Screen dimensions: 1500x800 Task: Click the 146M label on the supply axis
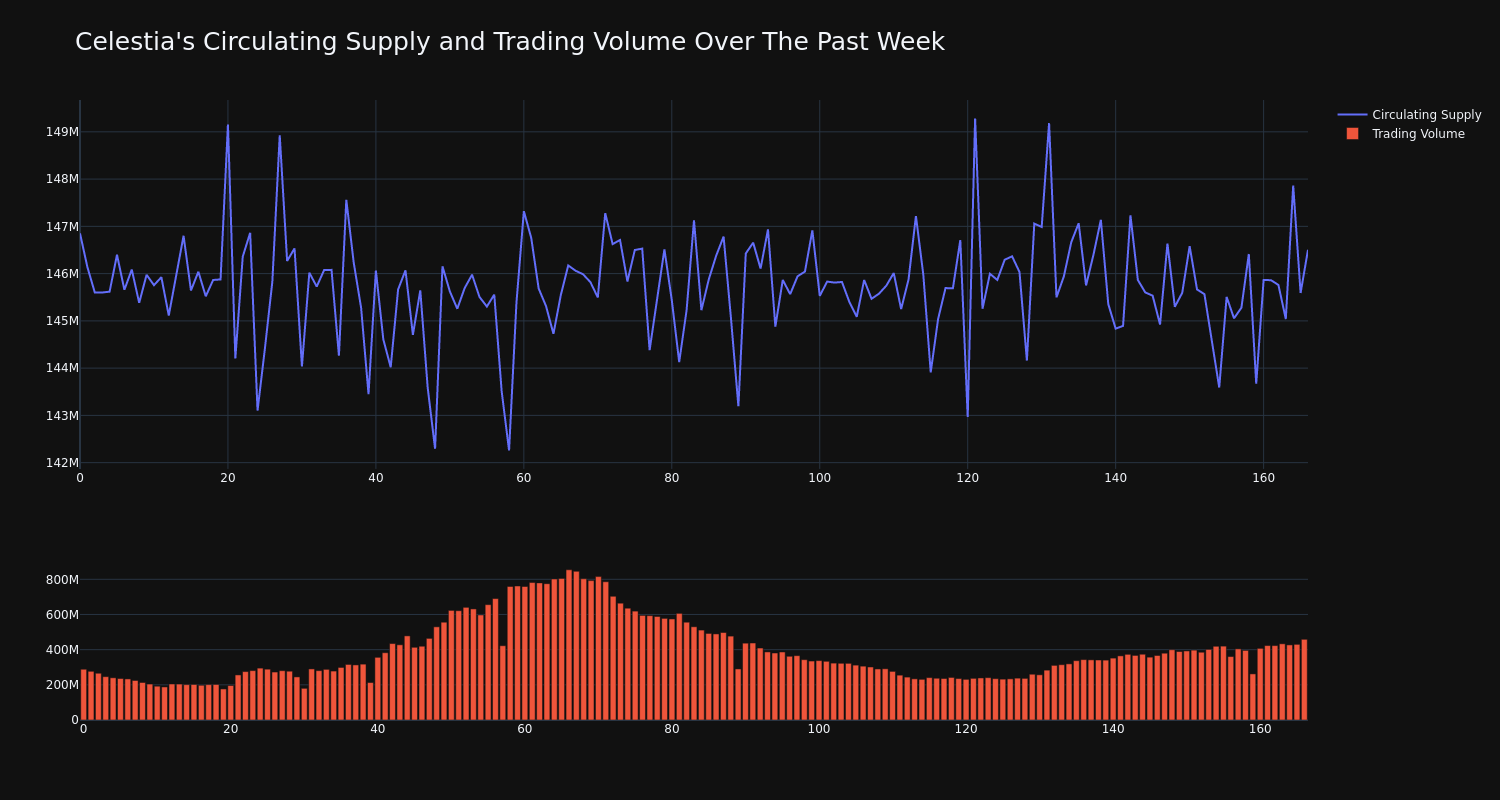pos(61,274)
